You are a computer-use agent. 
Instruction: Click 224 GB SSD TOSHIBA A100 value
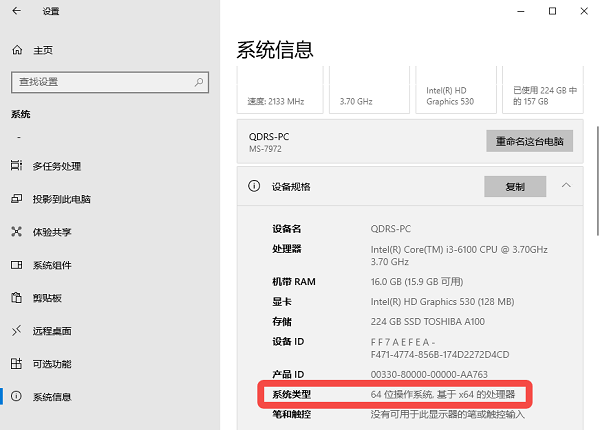427,322
